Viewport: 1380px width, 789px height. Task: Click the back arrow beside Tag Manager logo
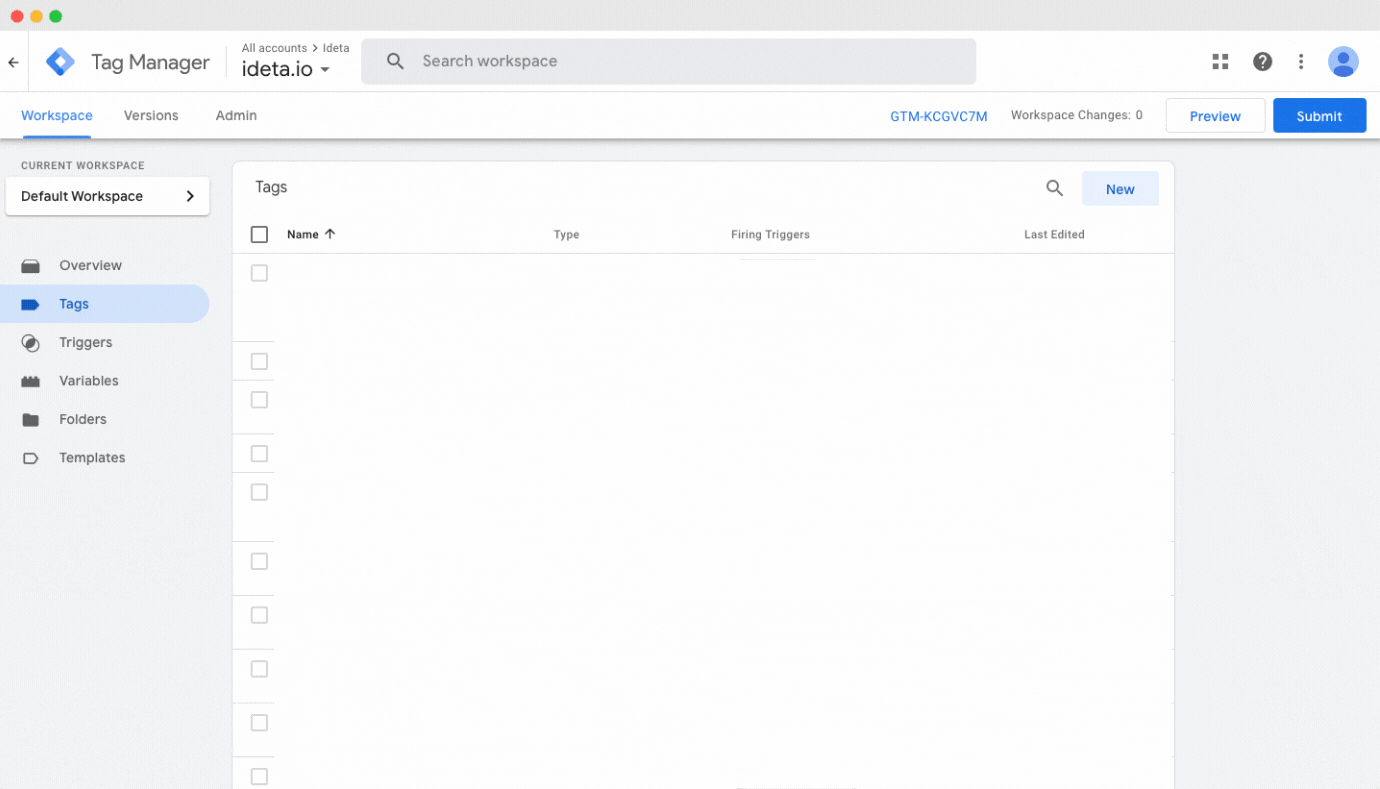[x=13, y=62]
